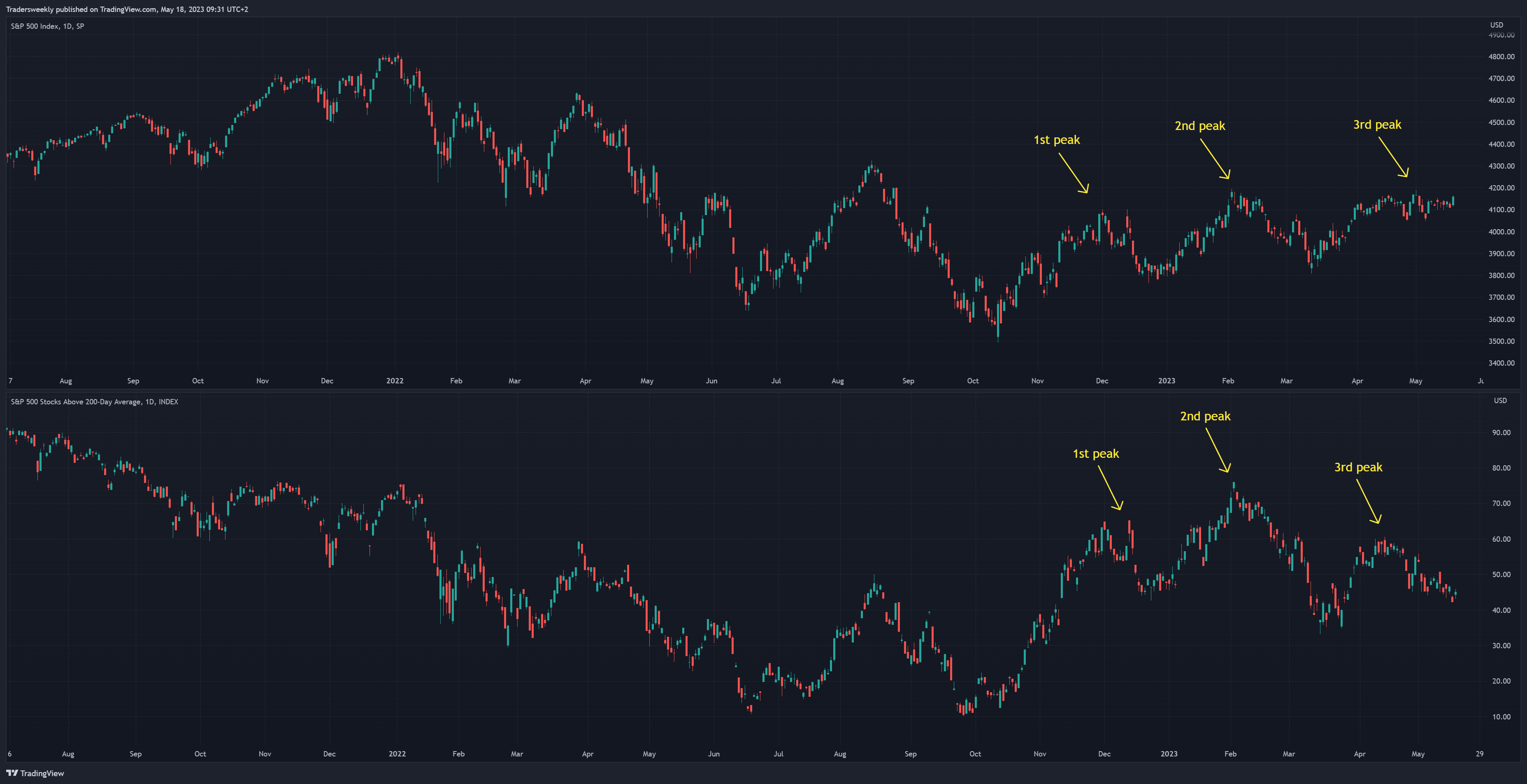The width and height of the screenshot is (1527, 784).
Task: Click the 4600.00 price axis label
Action: tap(1501, 100)
